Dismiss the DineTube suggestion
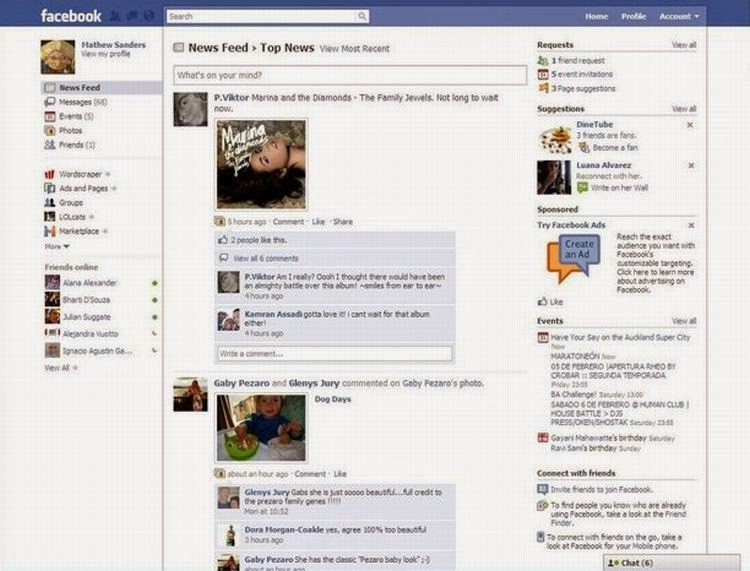Viewport: 750px width, 571px height. pyautogui.click(x=690, y=125)
